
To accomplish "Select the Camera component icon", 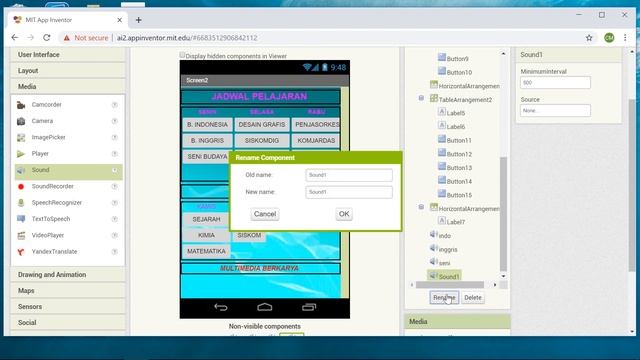I will tap(21, 121).
